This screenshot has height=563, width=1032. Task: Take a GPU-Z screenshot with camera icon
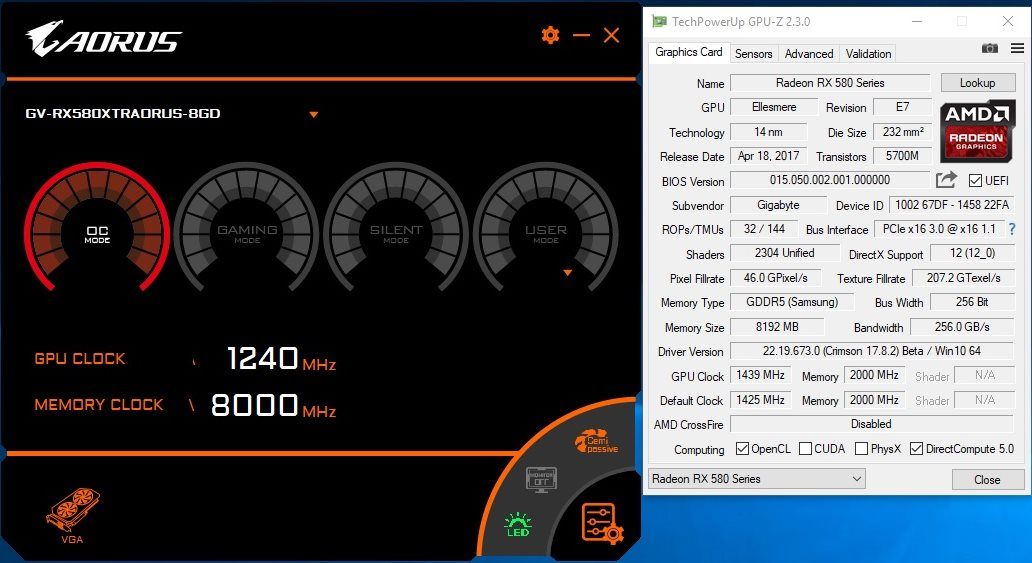coord(990,48)
